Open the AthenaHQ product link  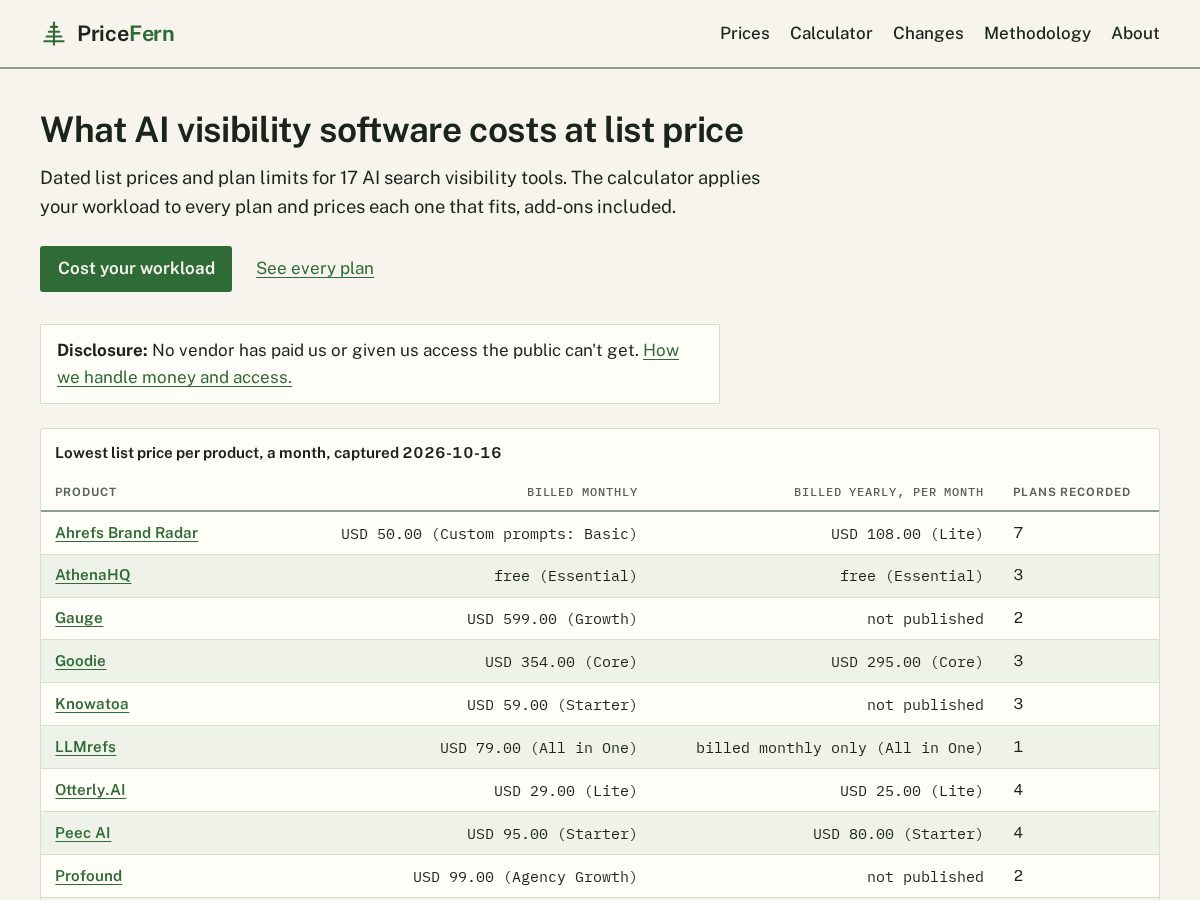point(93,575)
